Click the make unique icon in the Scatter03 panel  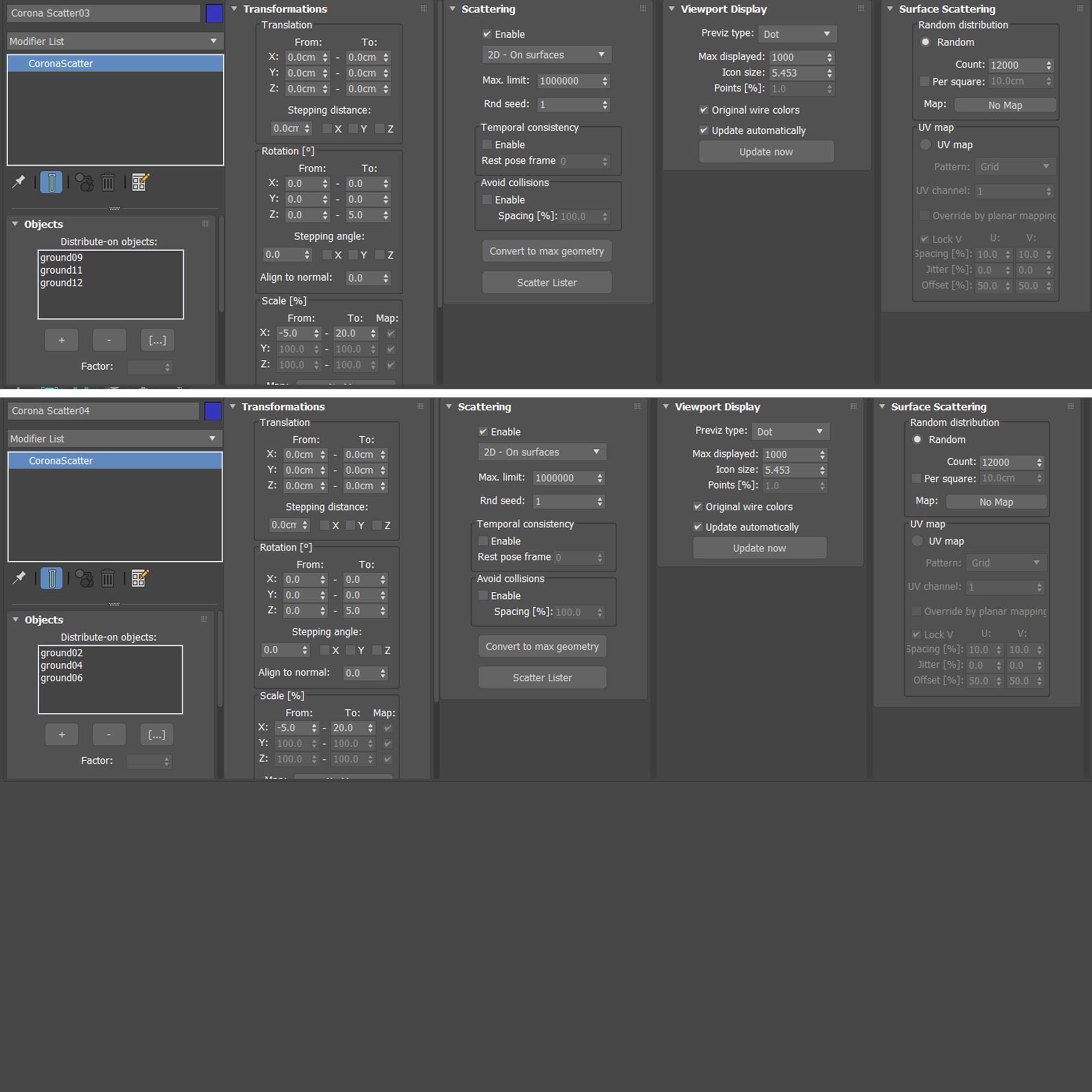85,182
